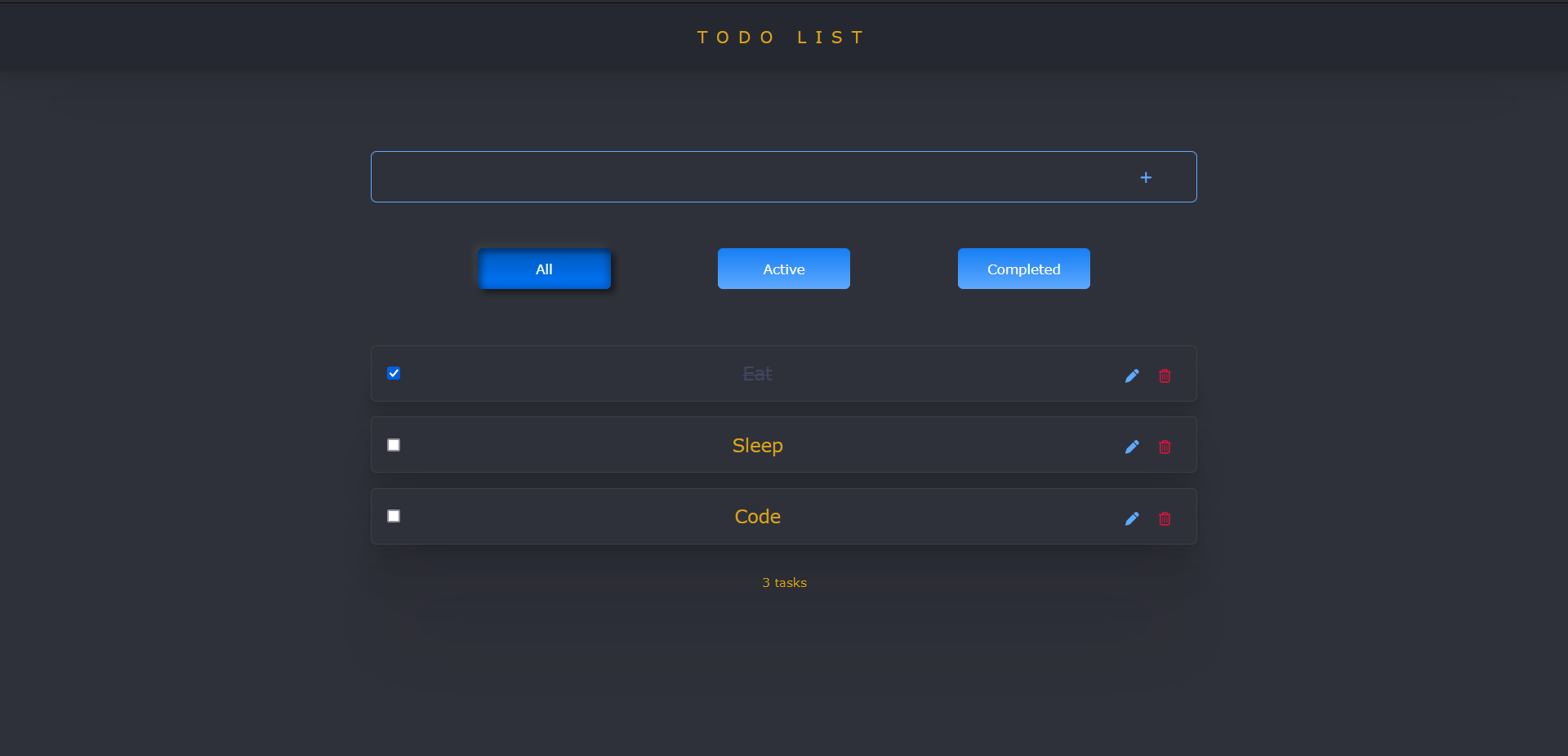The height and width of the screenshot is (756, 1568).
Task: Click the Code task label
Action: (757, 517)
